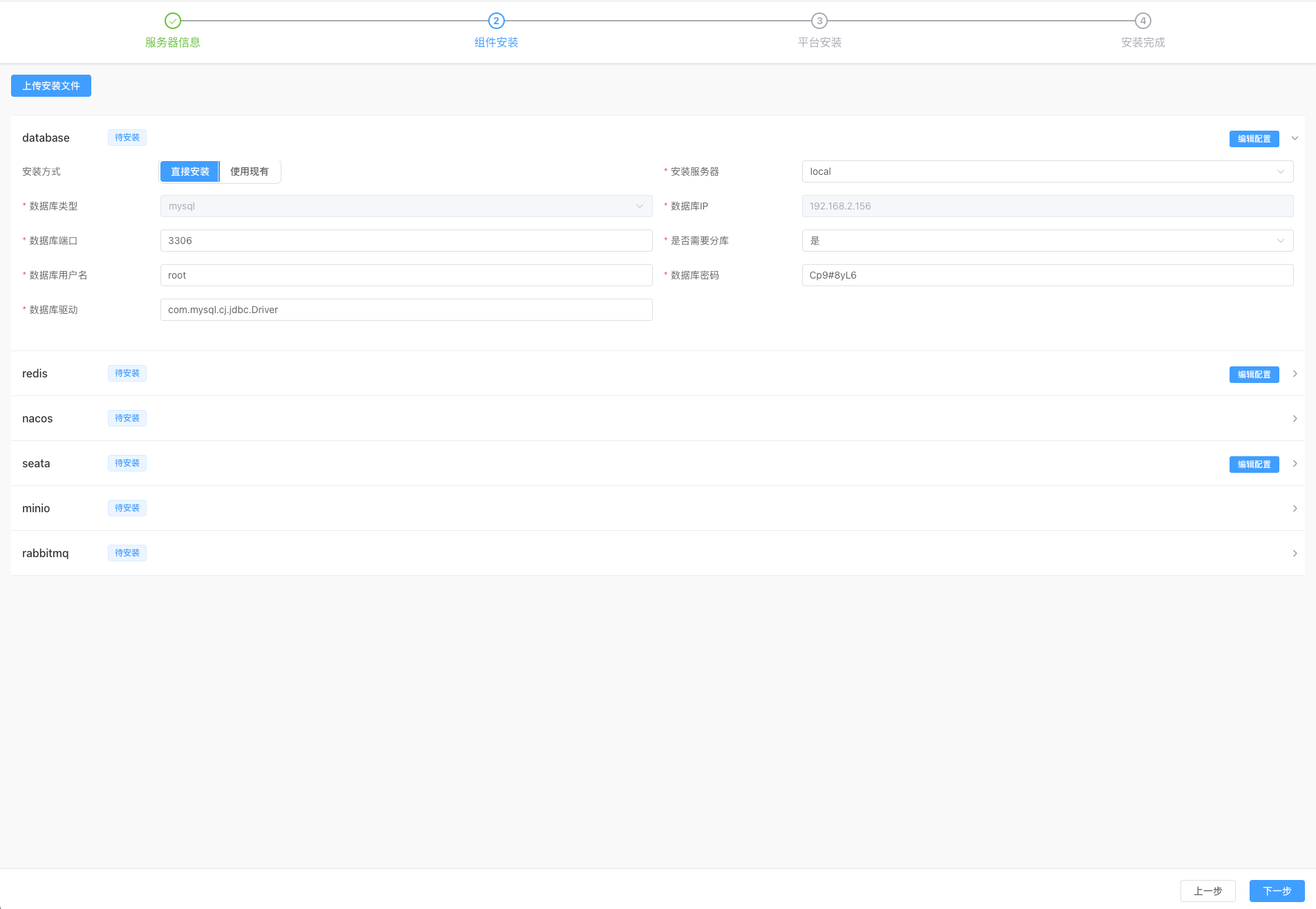Click the step 4 circle icon
The width and height of the screenshot is (1316, 909).
click(x=1142, y=21)
